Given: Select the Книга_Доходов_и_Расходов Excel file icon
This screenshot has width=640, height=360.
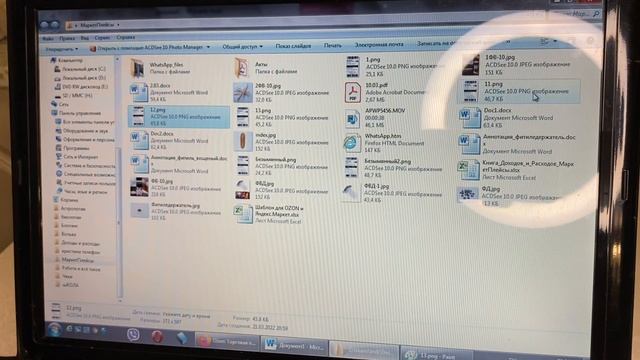Looking at the screenshot, I should (469, 171).
